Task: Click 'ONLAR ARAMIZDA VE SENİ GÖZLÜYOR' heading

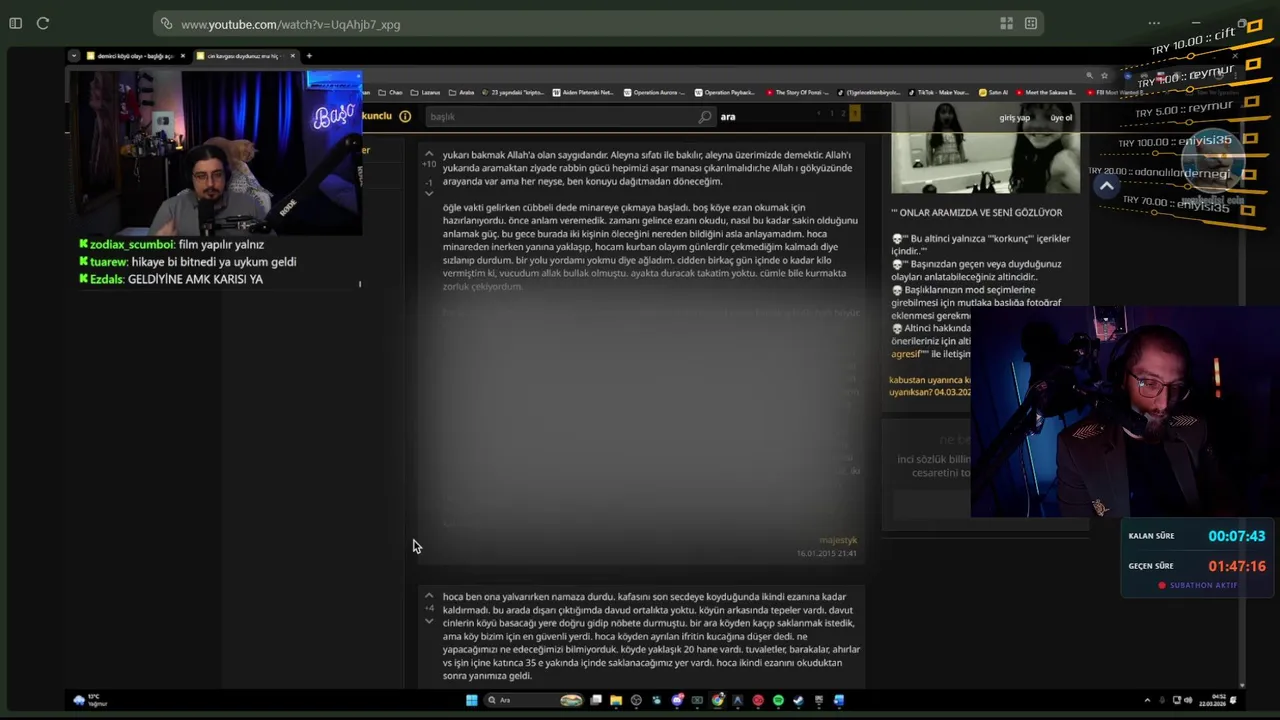Action: (x=977, y=212)
